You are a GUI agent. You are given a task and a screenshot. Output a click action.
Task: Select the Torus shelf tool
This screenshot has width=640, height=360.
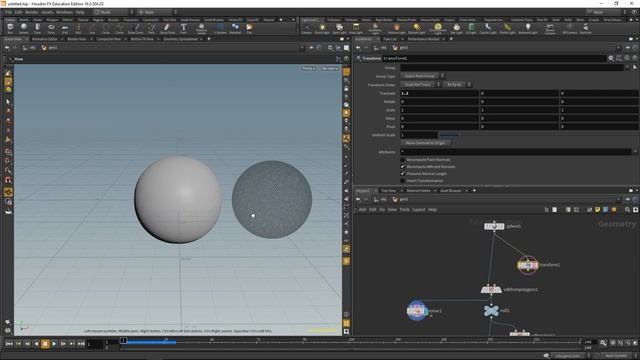[51, 28]
